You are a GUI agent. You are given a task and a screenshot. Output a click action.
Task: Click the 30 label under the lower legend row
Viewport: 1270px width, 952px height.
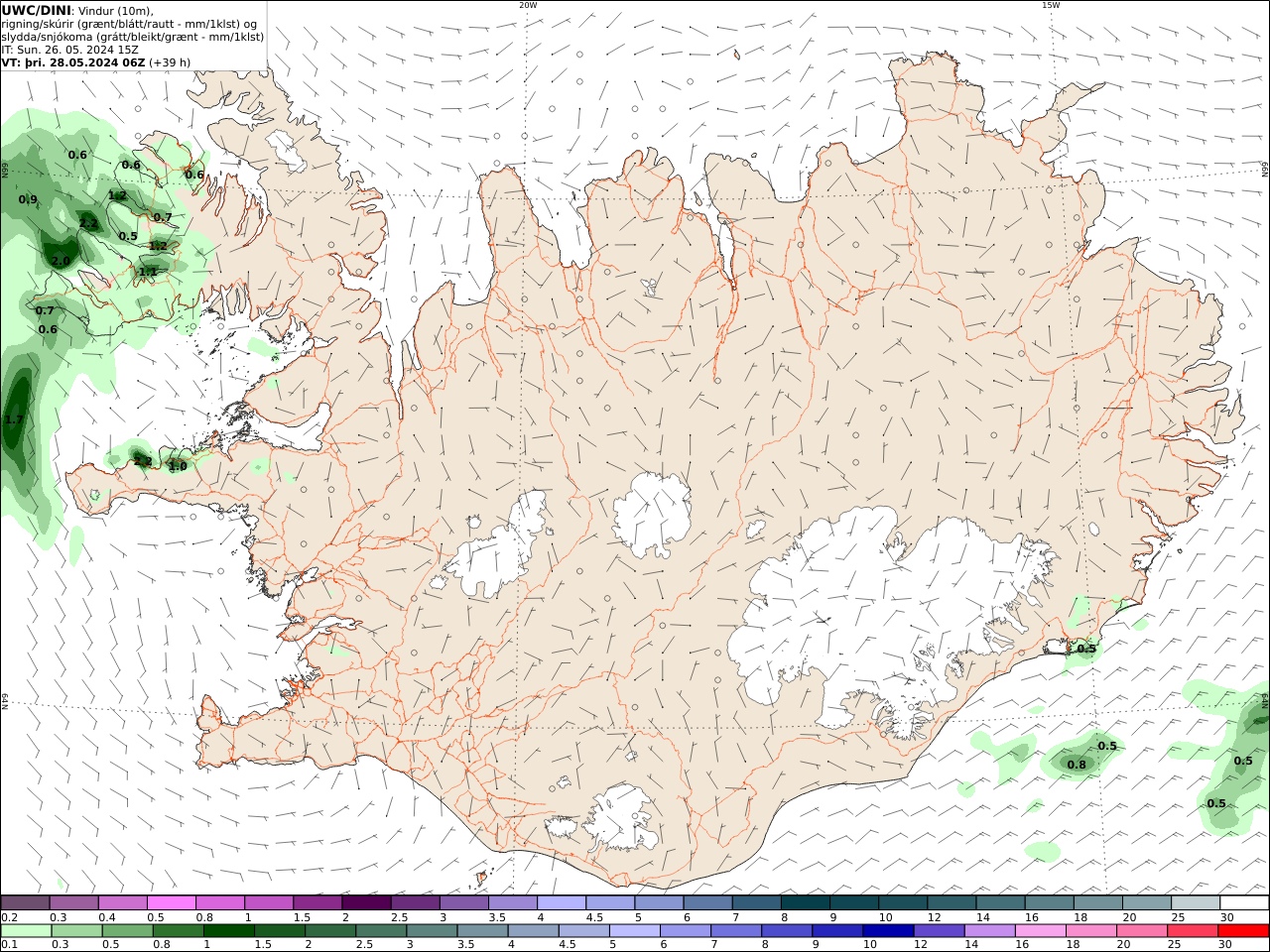click(1227, 945)
